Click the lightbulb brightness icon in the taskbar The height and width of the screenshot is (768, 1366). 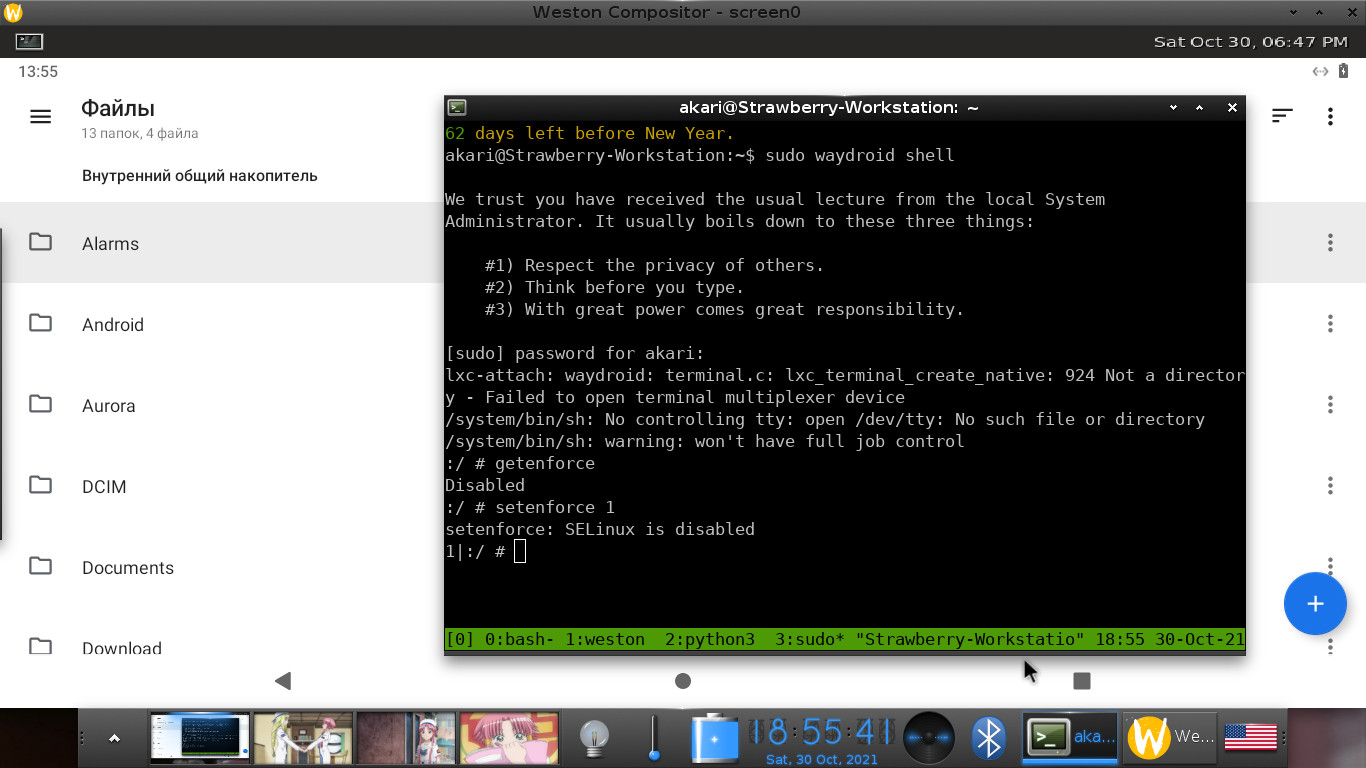click(593, 737)
